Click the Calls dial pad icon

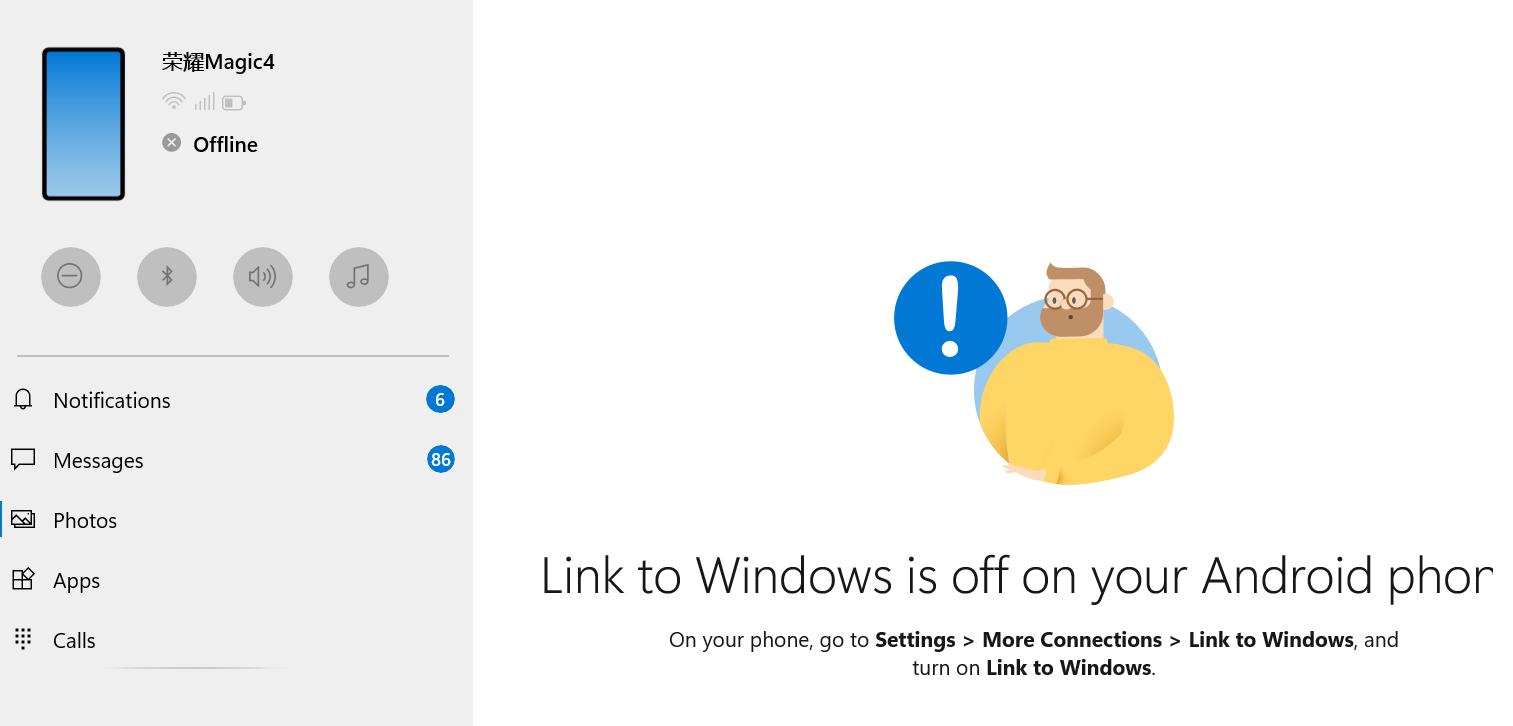click(x=23, y=639)
